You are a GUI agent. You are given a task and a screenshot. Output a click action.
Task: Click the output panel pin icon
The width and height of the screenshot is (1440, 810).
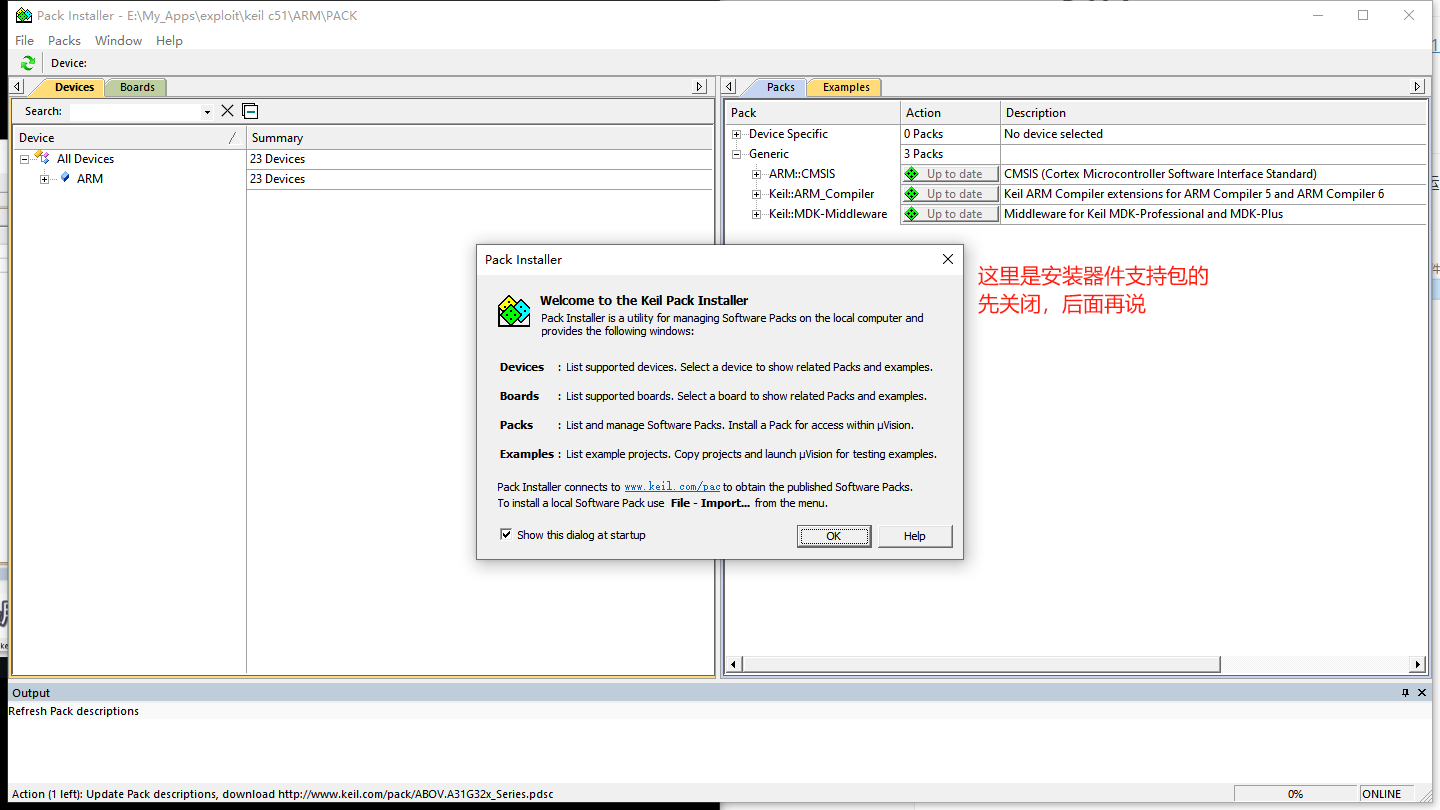pyautogui.click(x=1405, y=692)
